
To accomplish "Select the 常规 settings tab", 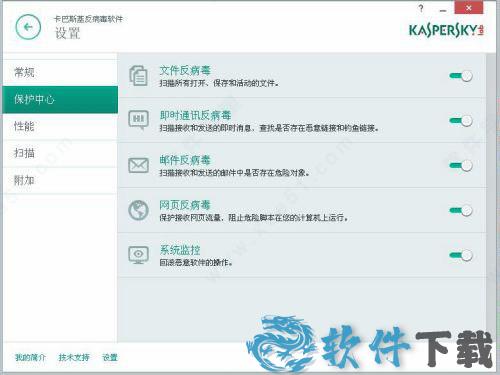I will tap(60, 72).
